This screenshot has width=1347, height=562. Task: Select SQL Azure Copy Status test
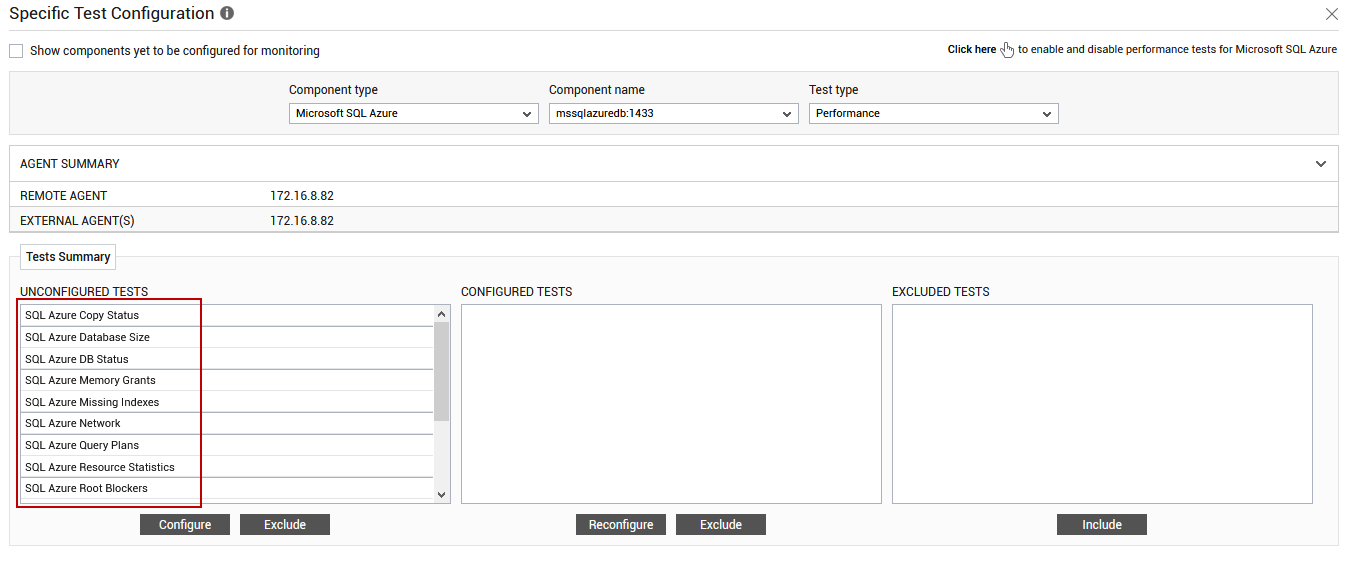click(x=227, y=315)
